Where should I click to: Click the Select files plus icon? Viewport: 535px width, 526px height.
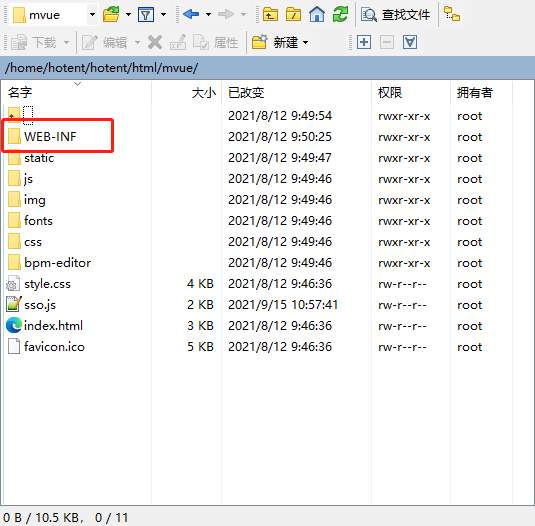pos(364,42)
